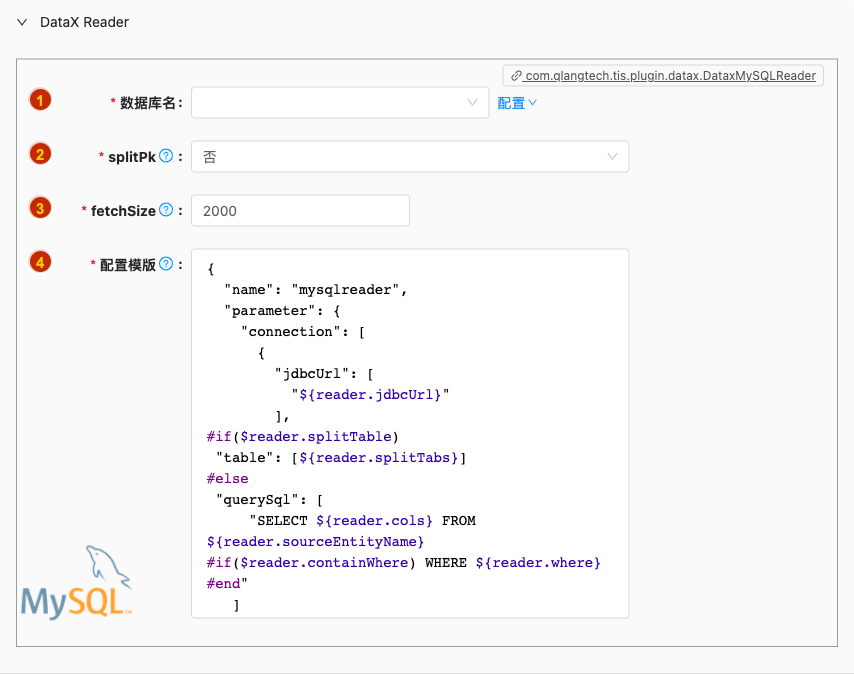854x674 pixels.
Task: Click the link icon beside DataxMySQLReader
Action: tap(516, 76)
